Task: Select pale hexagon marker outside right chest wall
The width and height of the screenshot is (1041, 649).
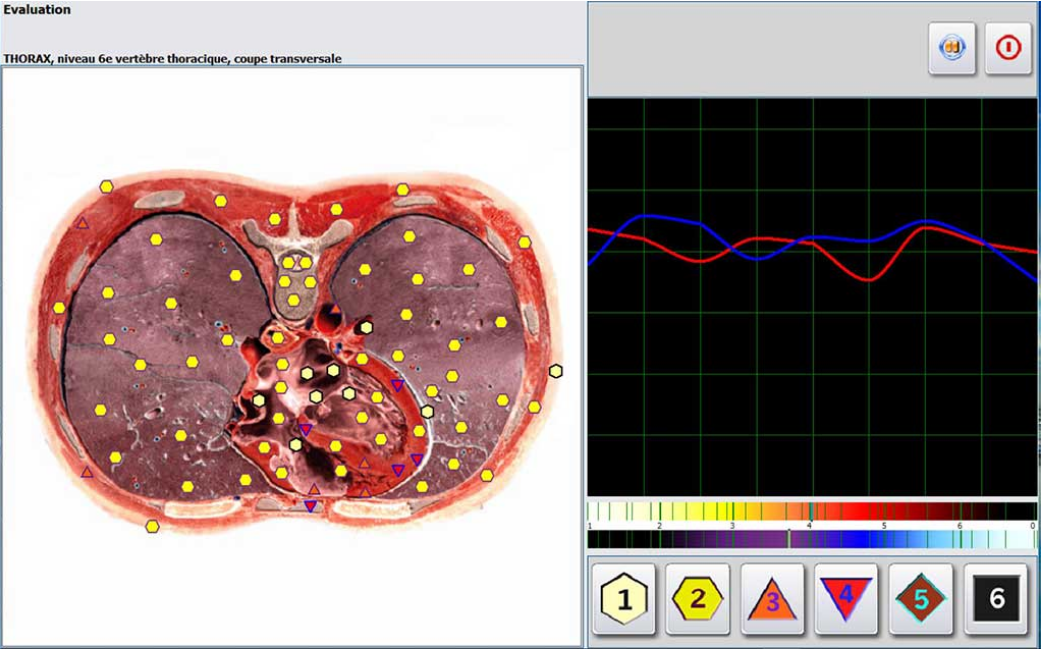Action: pyautogui.click(x=556, y=371)
